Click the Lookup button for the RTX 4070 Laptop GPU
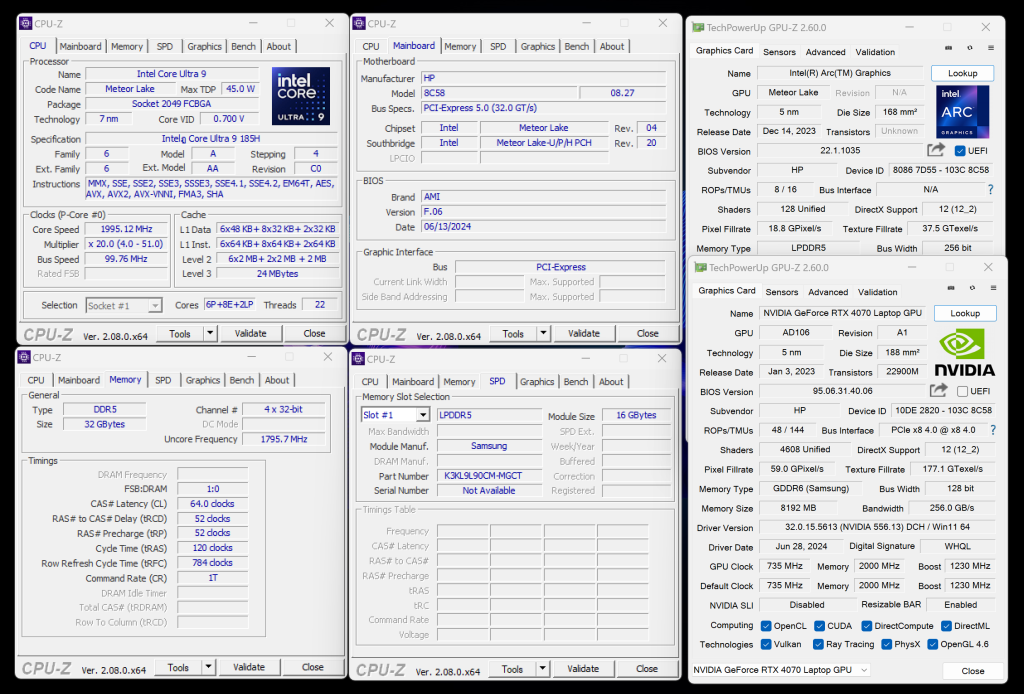 point(965,313)
